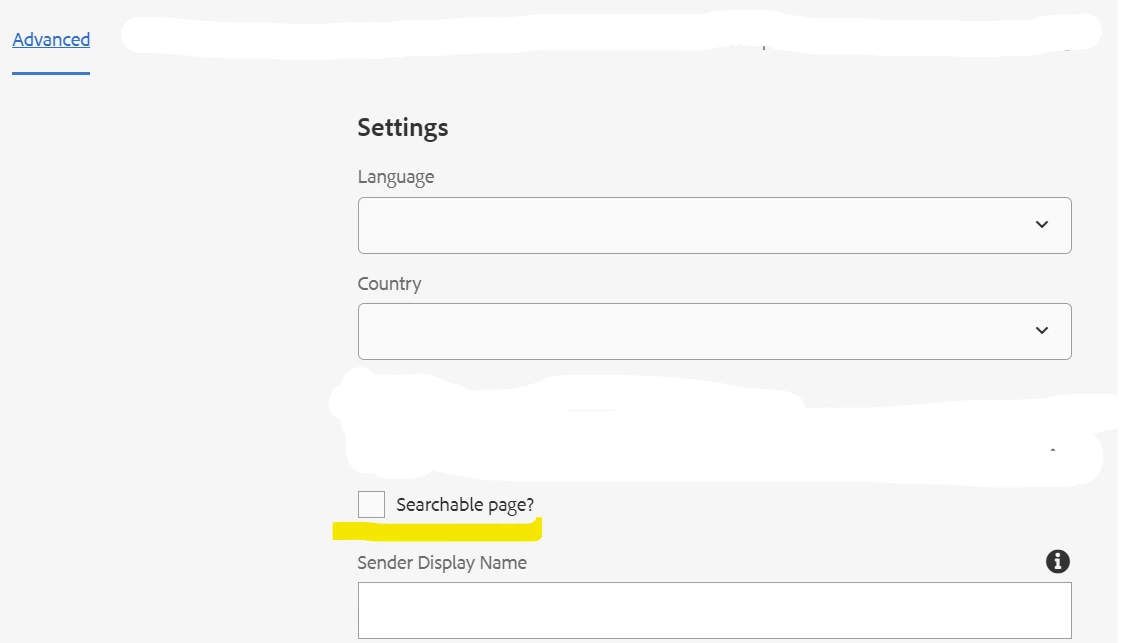The height and width of the screenshot is (643, 1130).
Task: Click the small caret below Country field
Action: click(1052, 452)
